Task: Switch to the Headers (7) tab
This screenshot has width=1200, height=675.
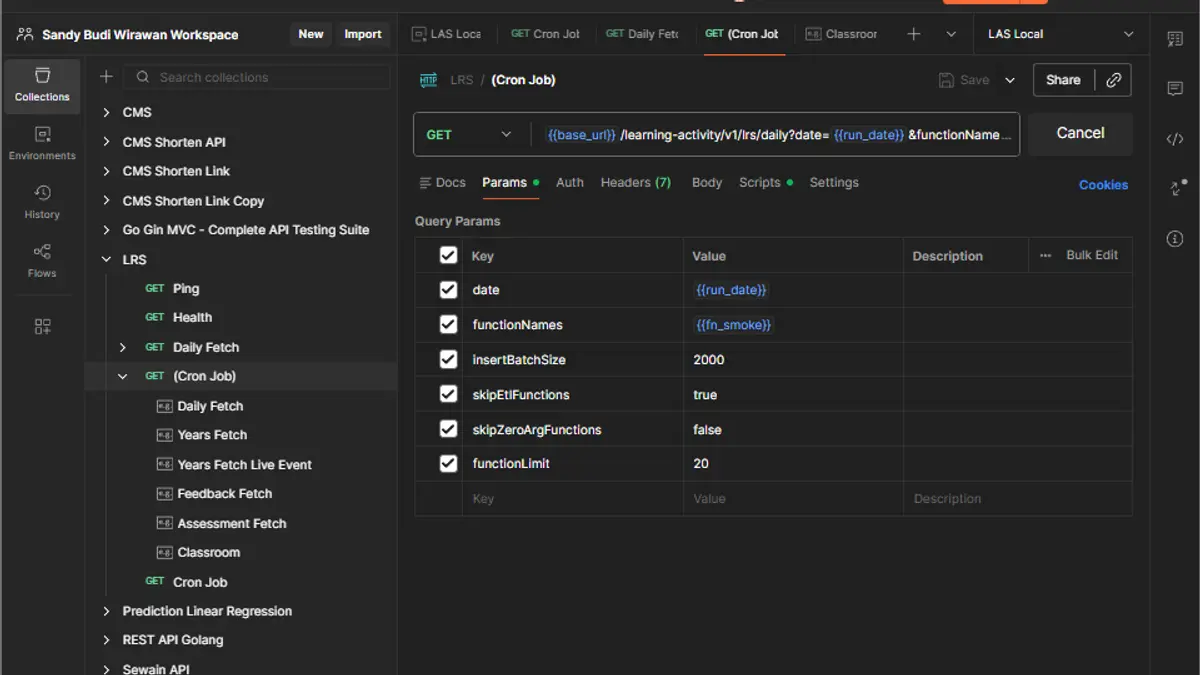Action: 635,183
